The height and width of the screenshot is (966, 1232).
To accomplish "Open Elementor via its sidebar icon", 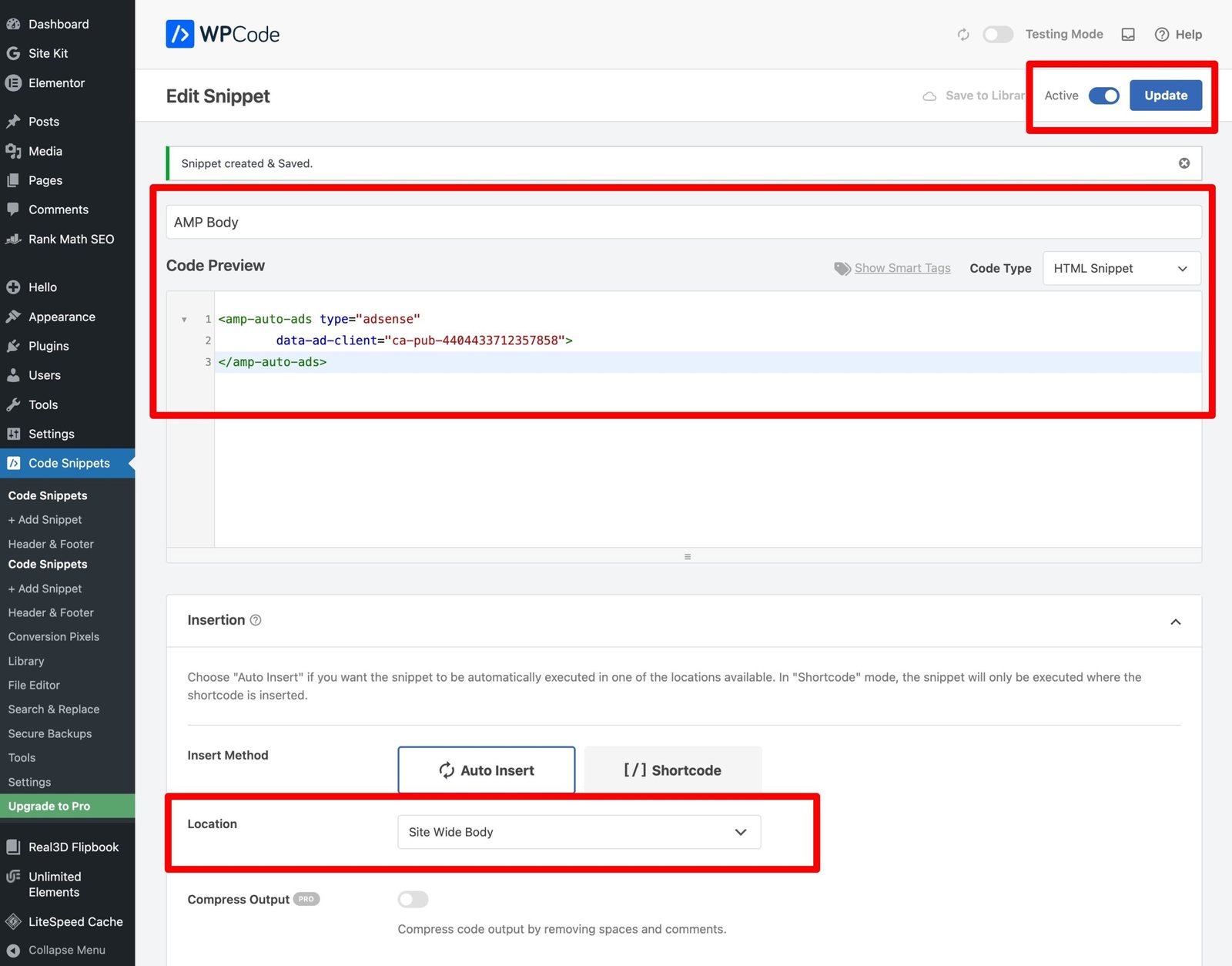I will coord(12,82).
